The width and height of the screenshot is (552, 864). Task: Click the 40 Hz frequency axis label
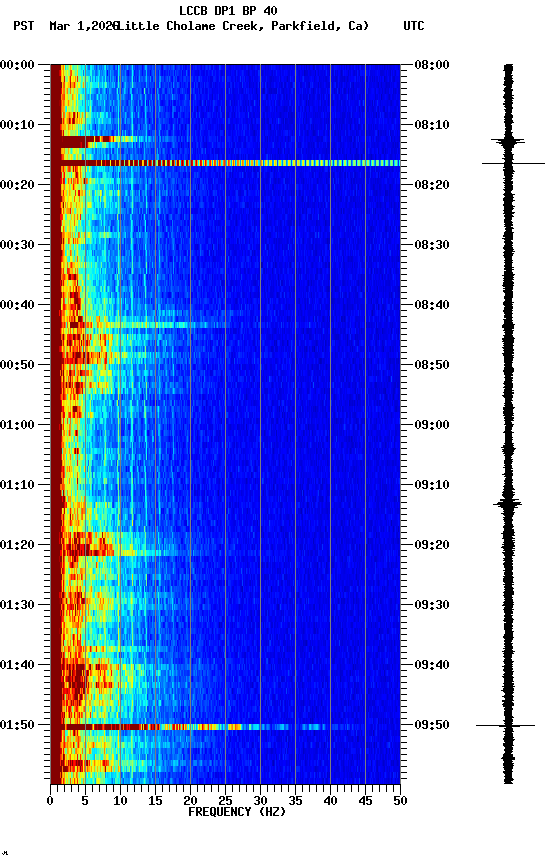pos(330,801)
